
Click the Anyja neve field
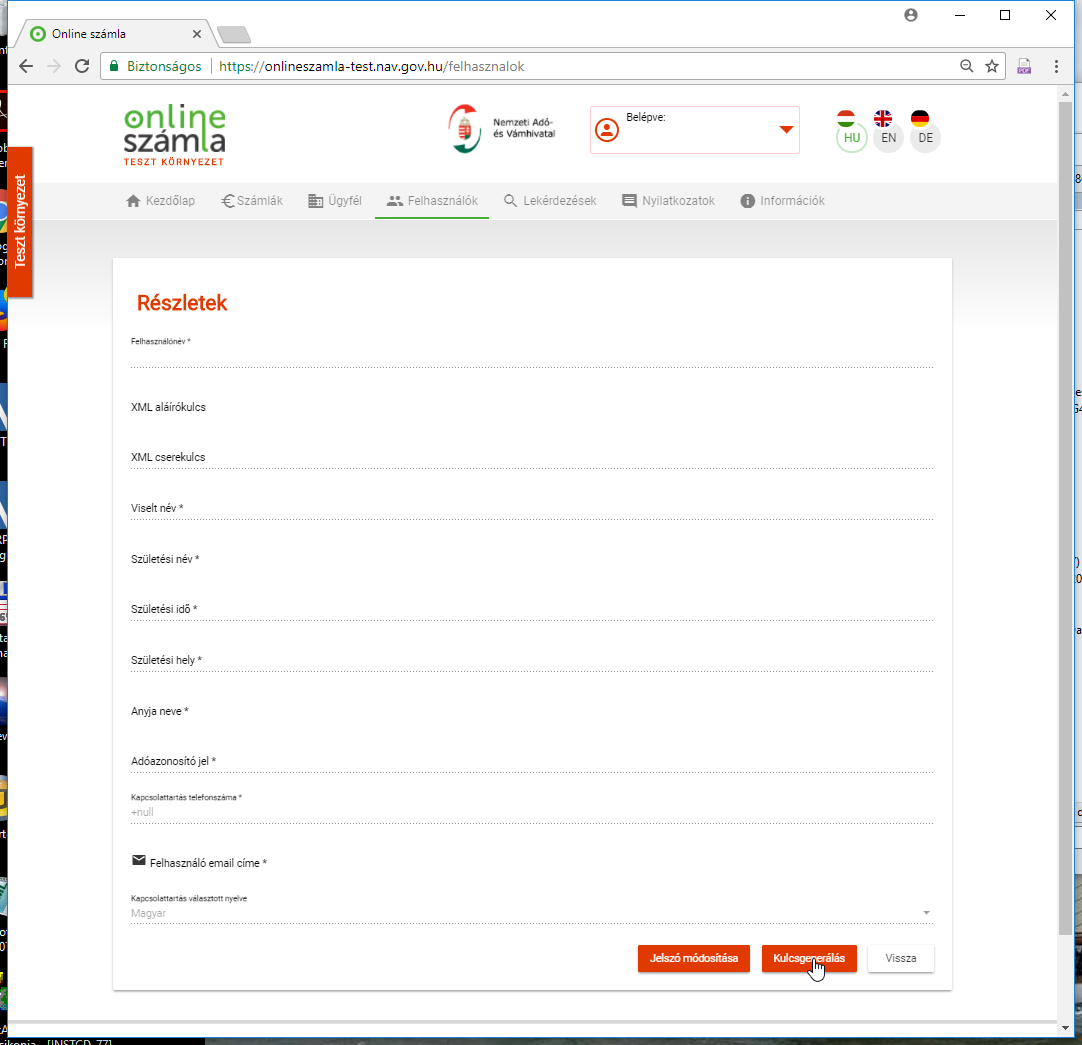click(x=531, y=711)
